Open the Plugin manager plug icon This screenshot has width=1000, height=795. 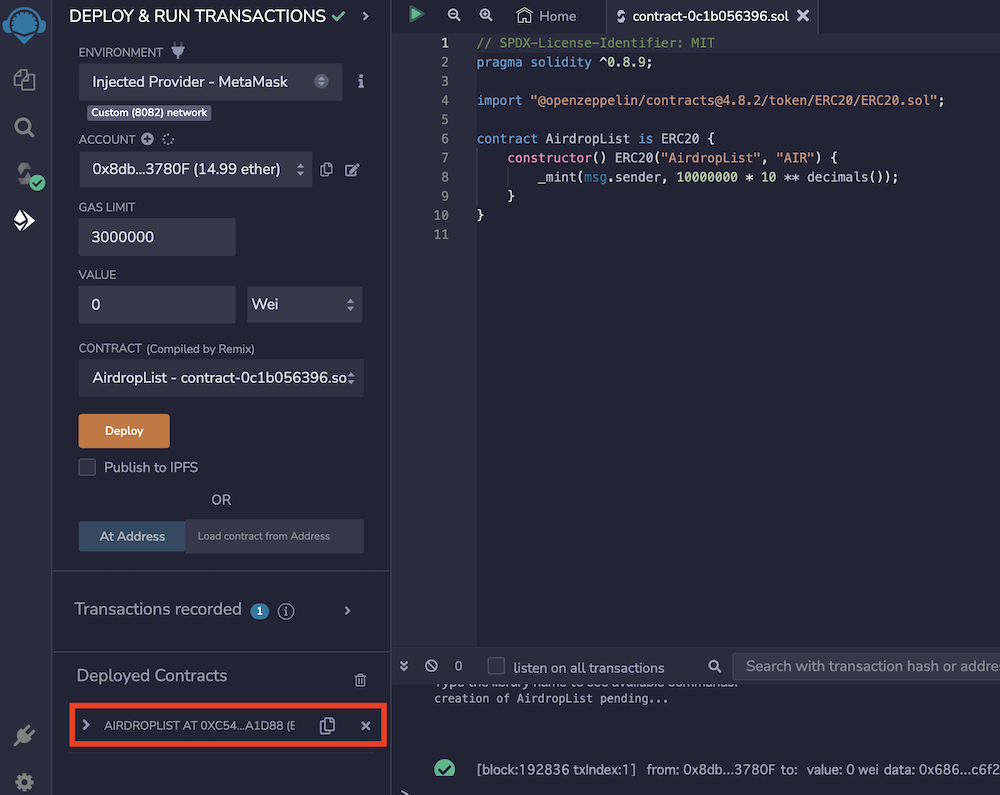25,737
